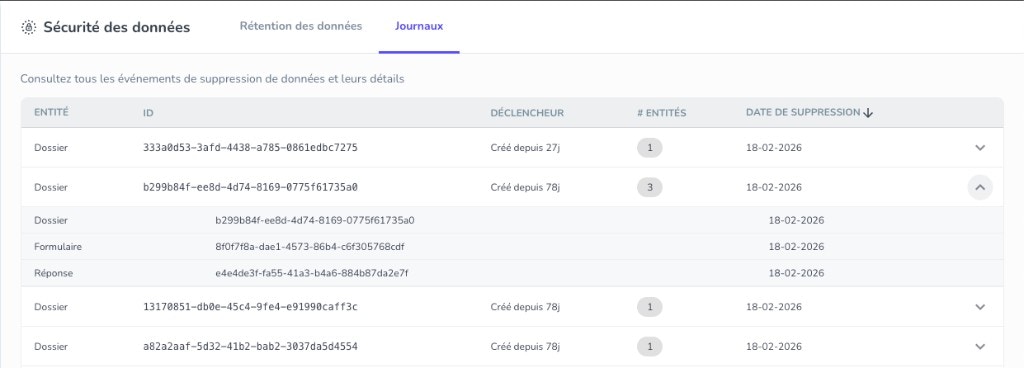
Task: Click the Entité column header
Action: [x=51, y=112]
